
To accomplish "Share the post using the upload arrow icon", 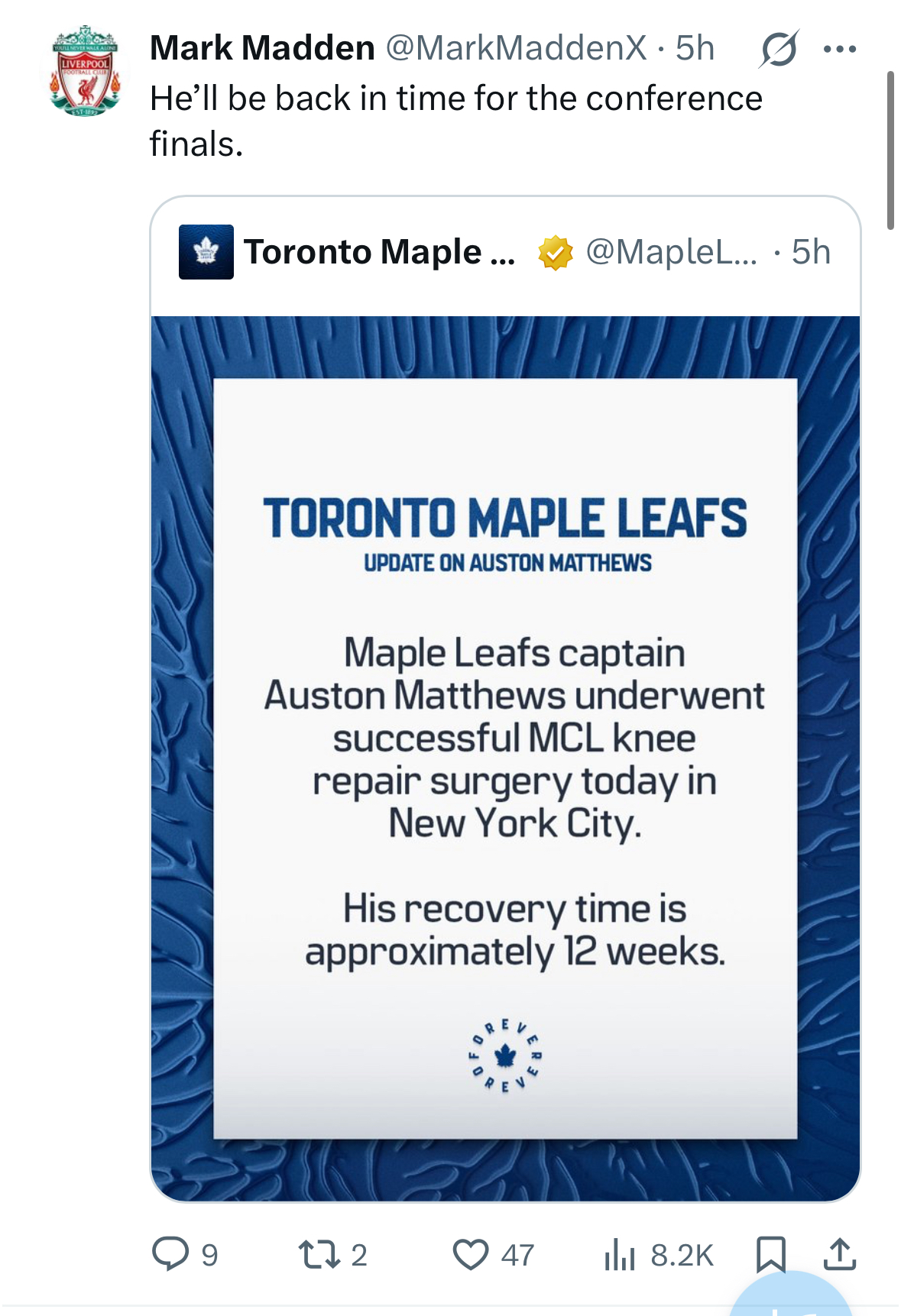I will pos(839,1254).
